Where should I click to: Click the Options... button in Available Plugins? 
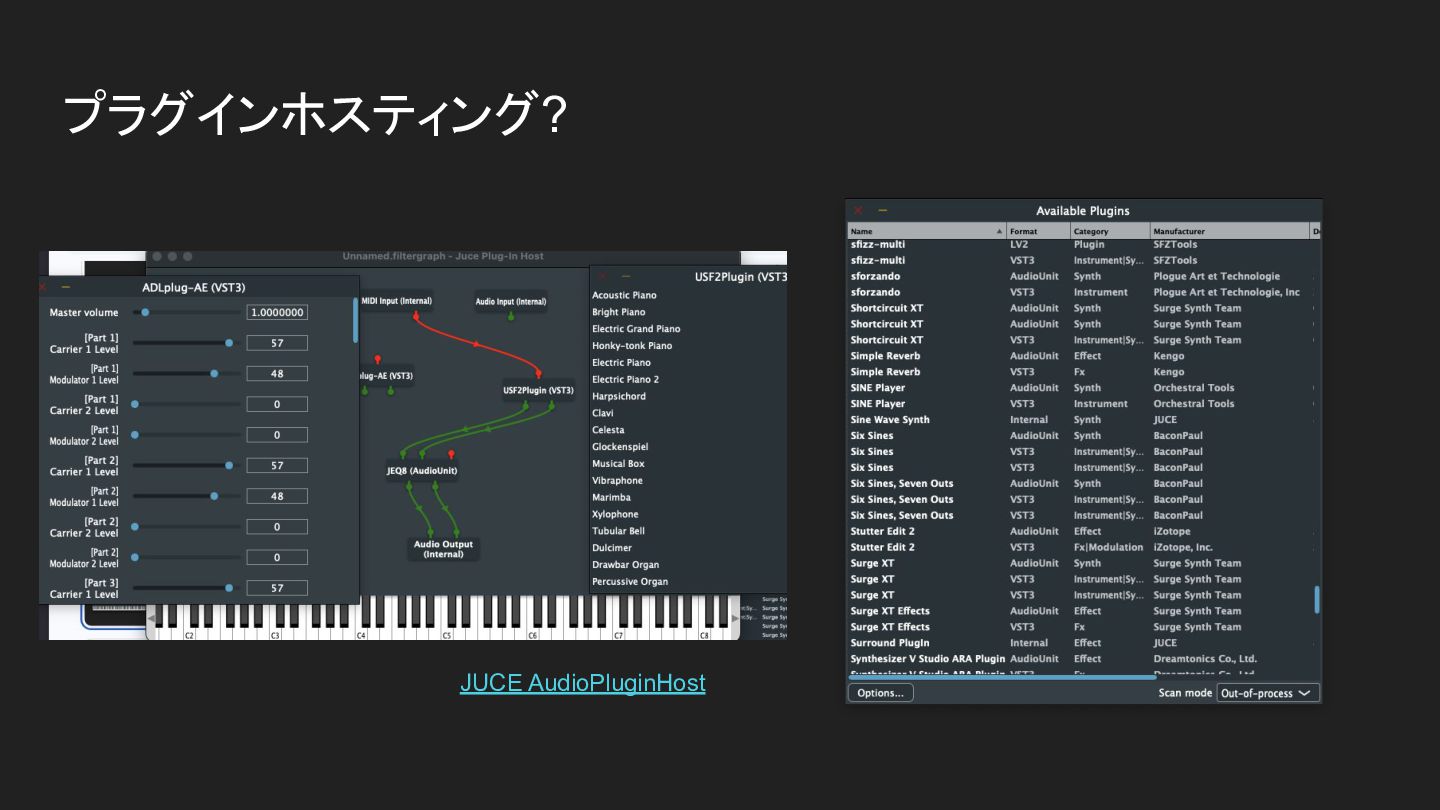pyautogui.click(x=881, y=693)
